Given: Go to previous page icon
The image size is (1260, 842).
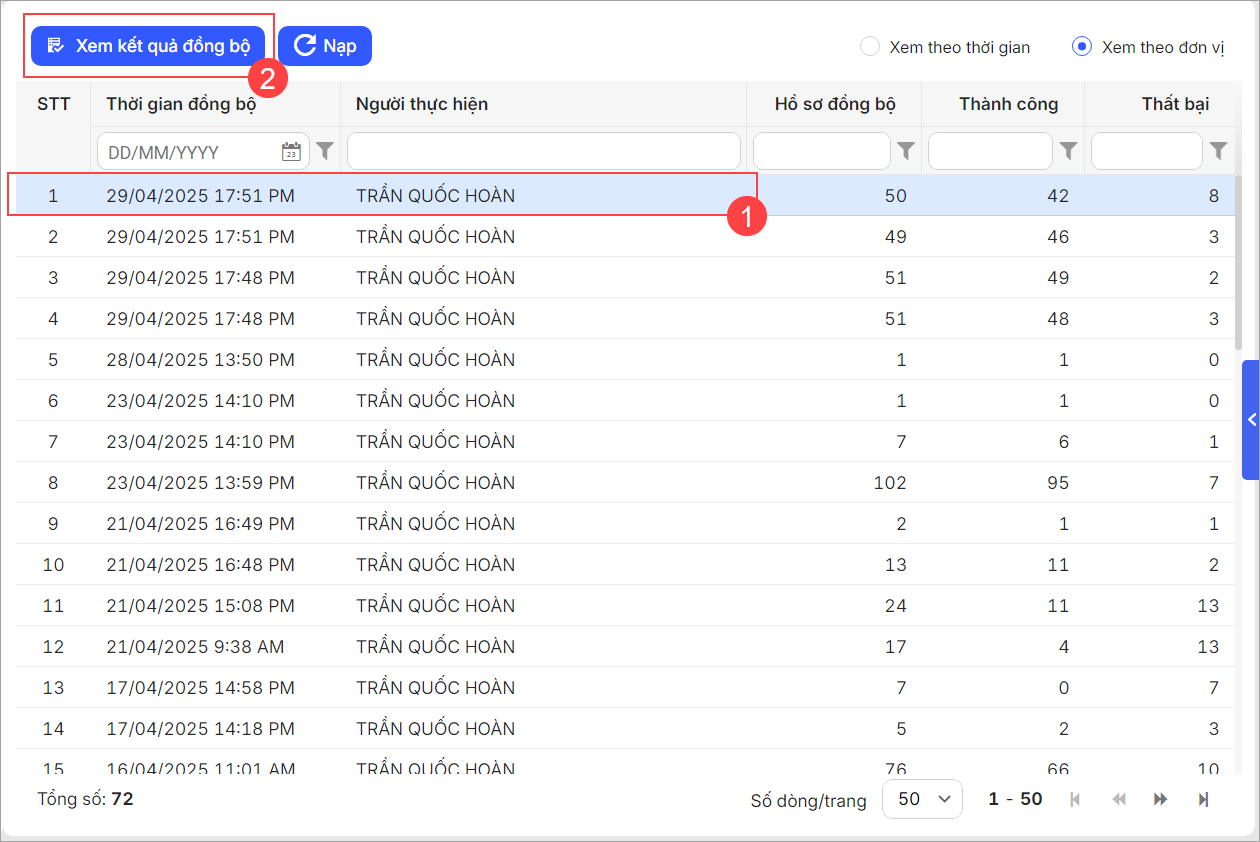Looking at the screenshot, I should pyautogui.click(x=1119, y=799).
